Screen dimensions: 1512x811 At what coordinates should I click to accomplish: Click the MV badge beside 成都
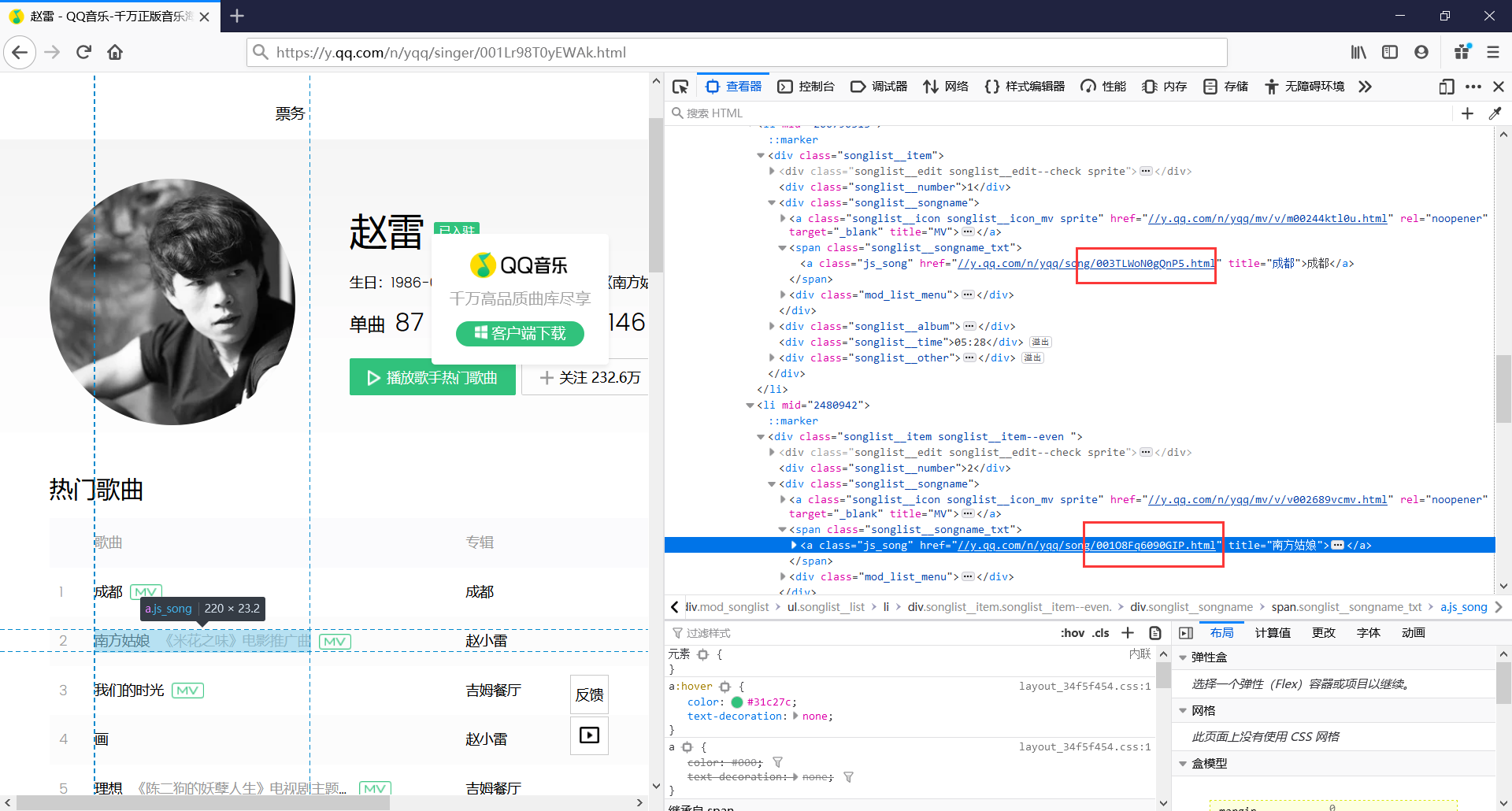[x=146, y=592]
